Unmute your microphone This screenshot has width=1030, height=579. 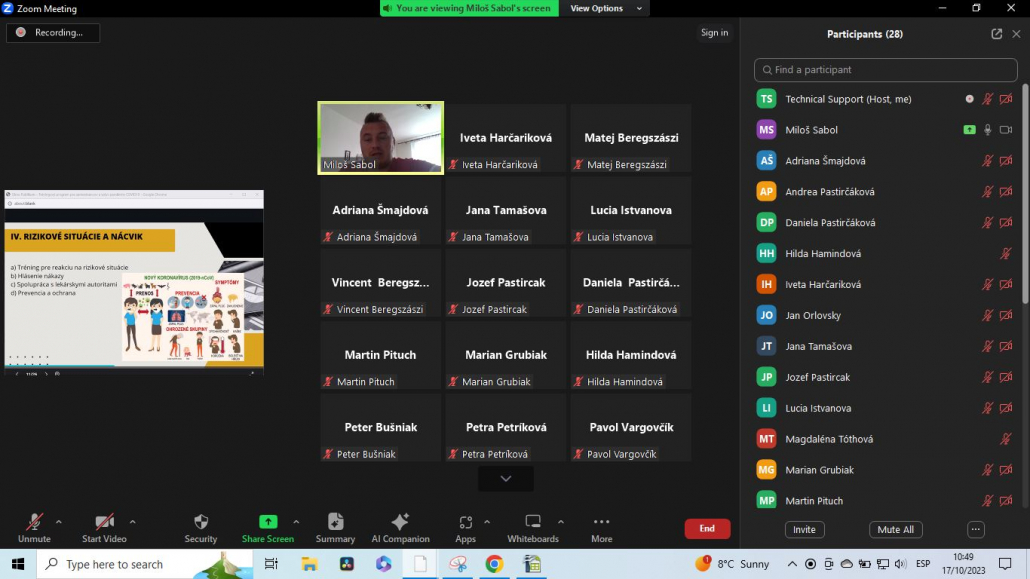[34, 522]
